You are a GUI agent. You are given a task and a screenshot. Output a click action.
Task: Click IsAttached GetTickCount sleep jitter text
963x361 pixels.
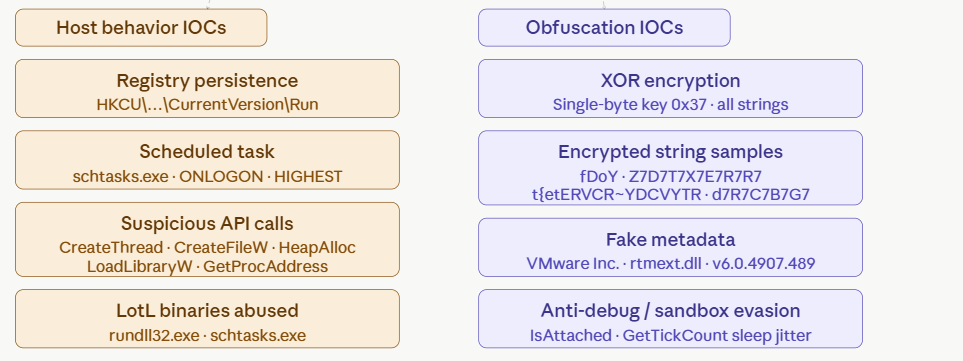coord(671,335)
